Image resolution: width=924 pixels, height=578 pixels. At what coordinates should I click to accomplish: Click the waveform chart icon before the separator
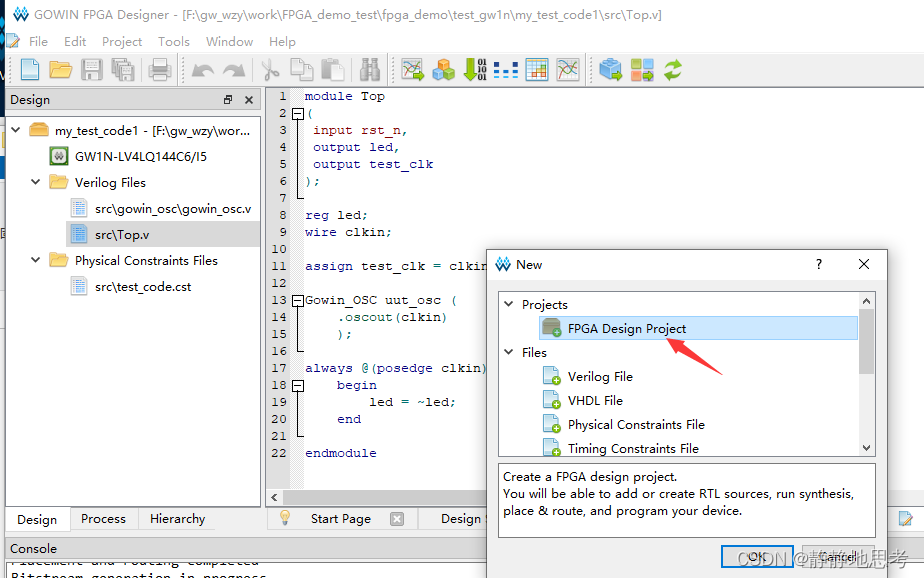click(x=567, y=70)
